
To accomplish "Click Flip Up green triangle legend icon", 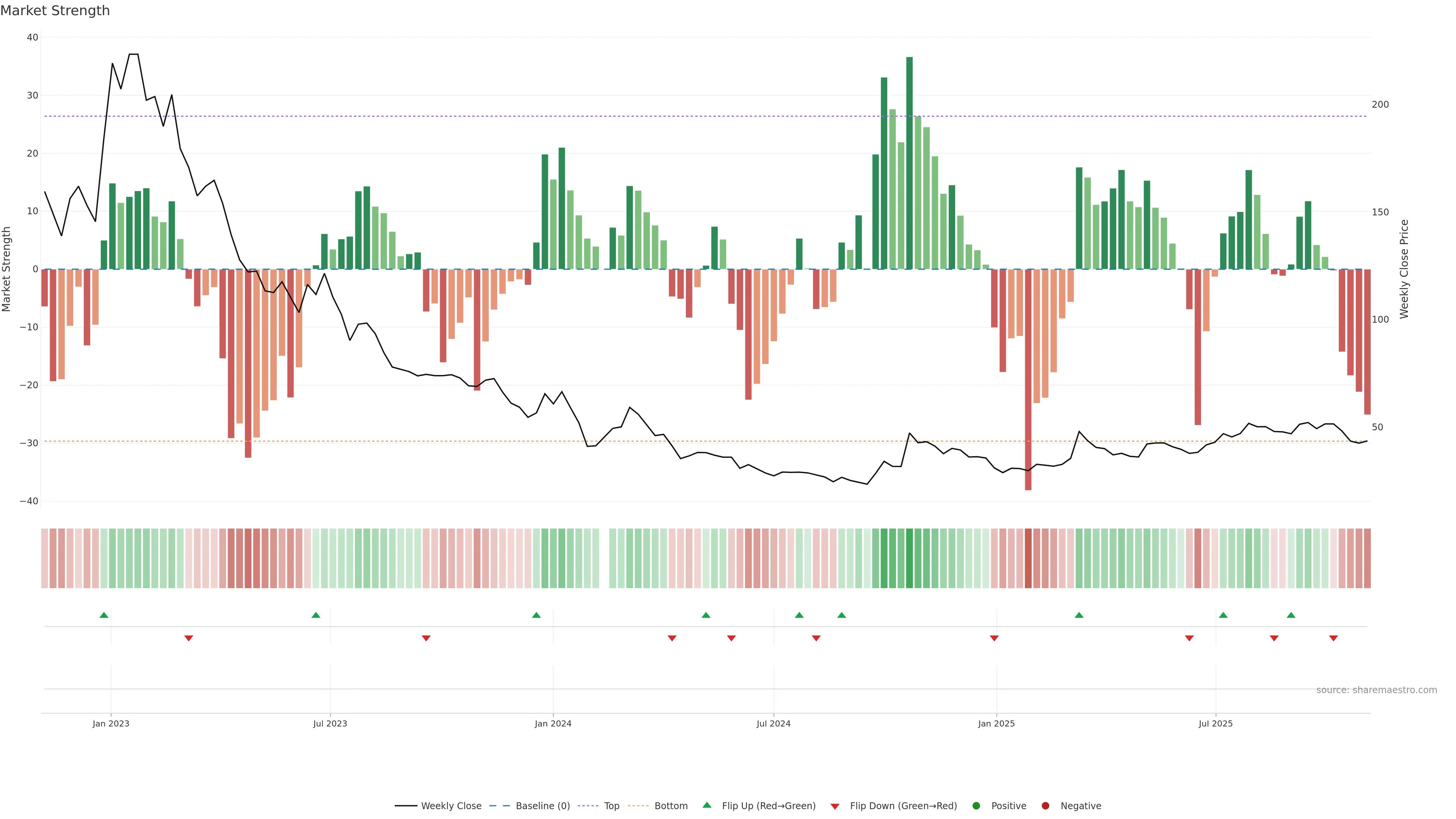I will (706, 805).
